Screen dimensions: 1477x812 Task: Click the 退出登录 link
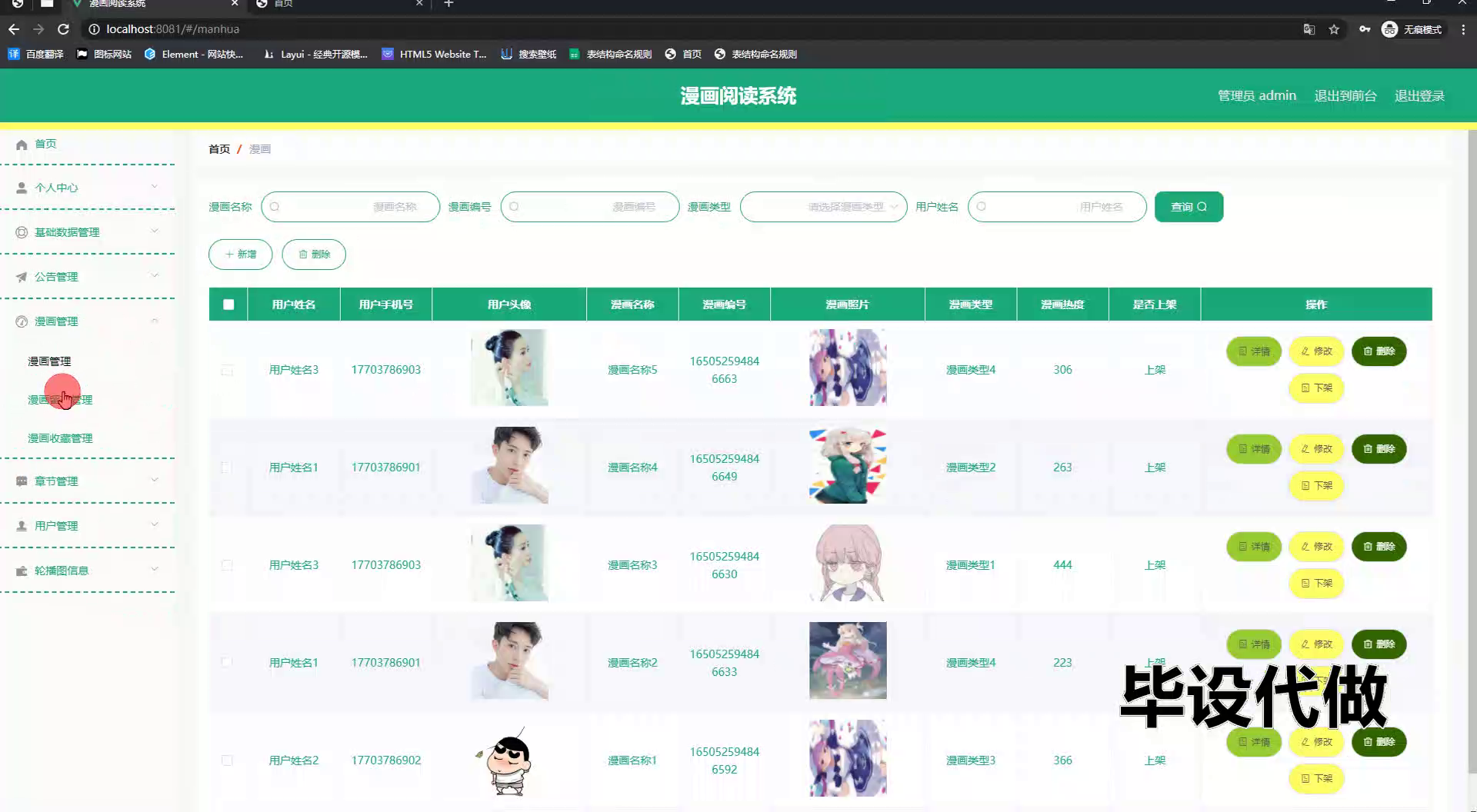pyautogui.click(x=1419, y=95)
